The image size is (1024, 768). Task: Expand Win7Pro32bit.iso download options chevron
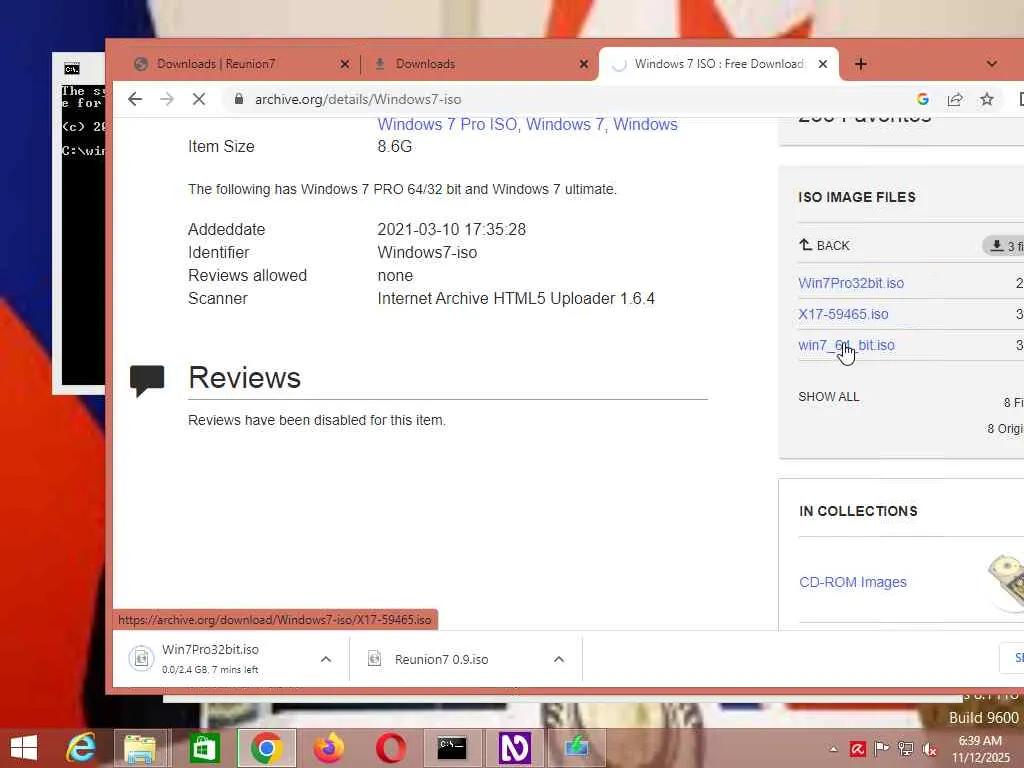coord(326,659)
